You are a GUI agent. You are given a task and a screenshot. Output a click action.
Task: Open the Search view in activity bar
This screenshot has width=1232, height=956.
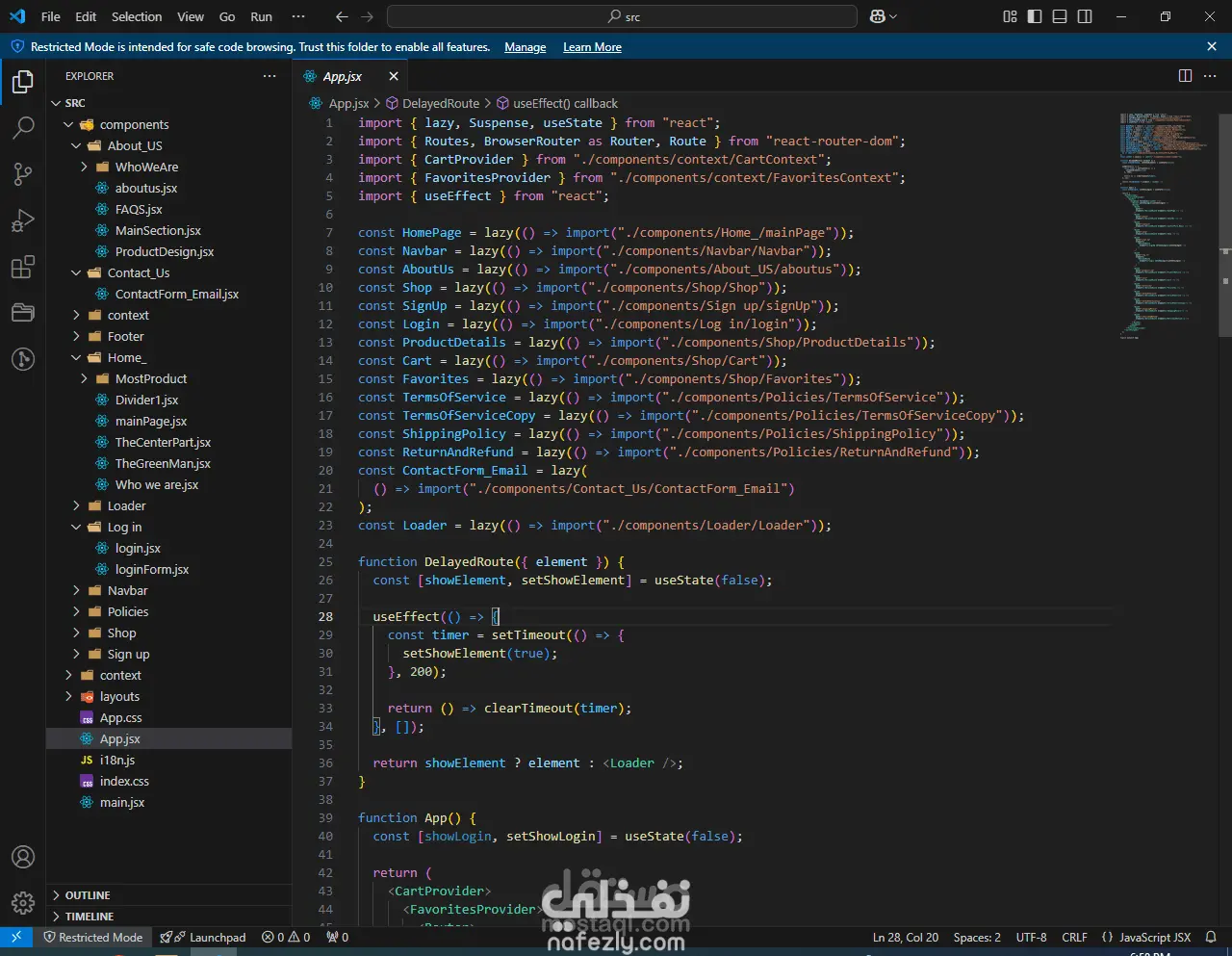pyautogui.click(x=23, y=127)
